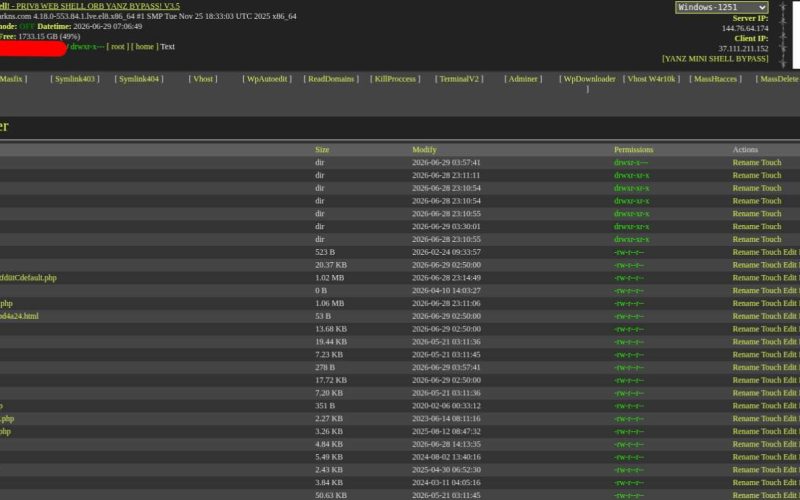The width and height of the screenshot is (800, 500).
Task: Open the Symlink403 tool
Action: [x=75, y=79]
